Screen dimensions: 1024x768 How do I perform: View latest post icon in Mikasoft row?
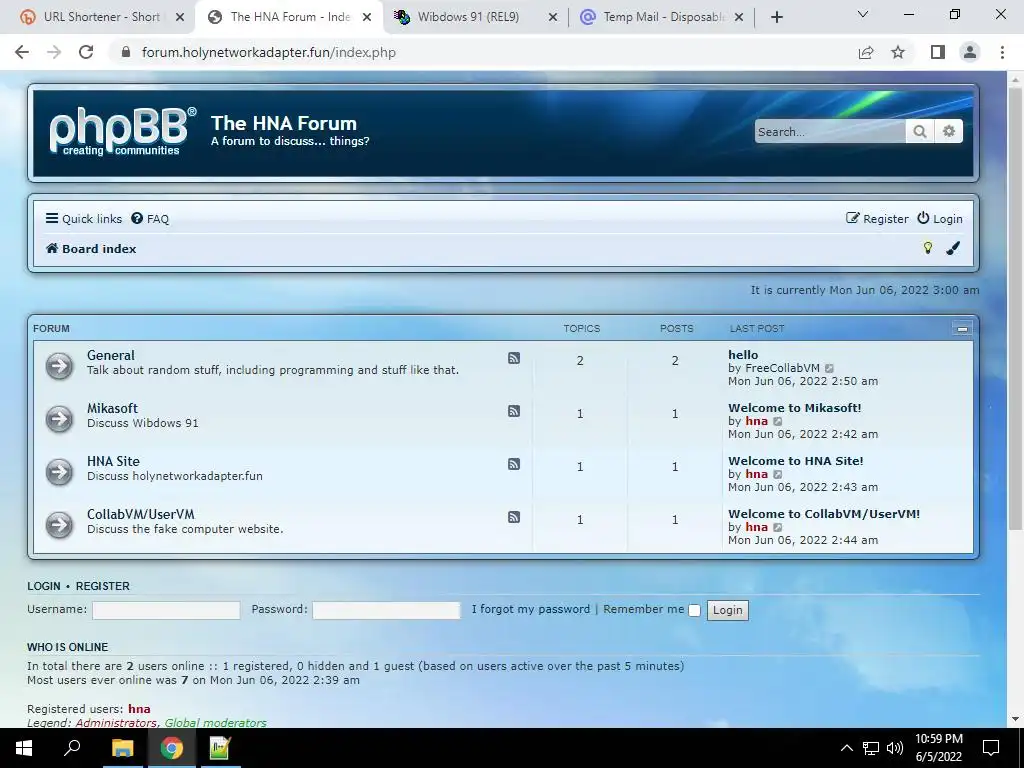click(x=778, y=421)
